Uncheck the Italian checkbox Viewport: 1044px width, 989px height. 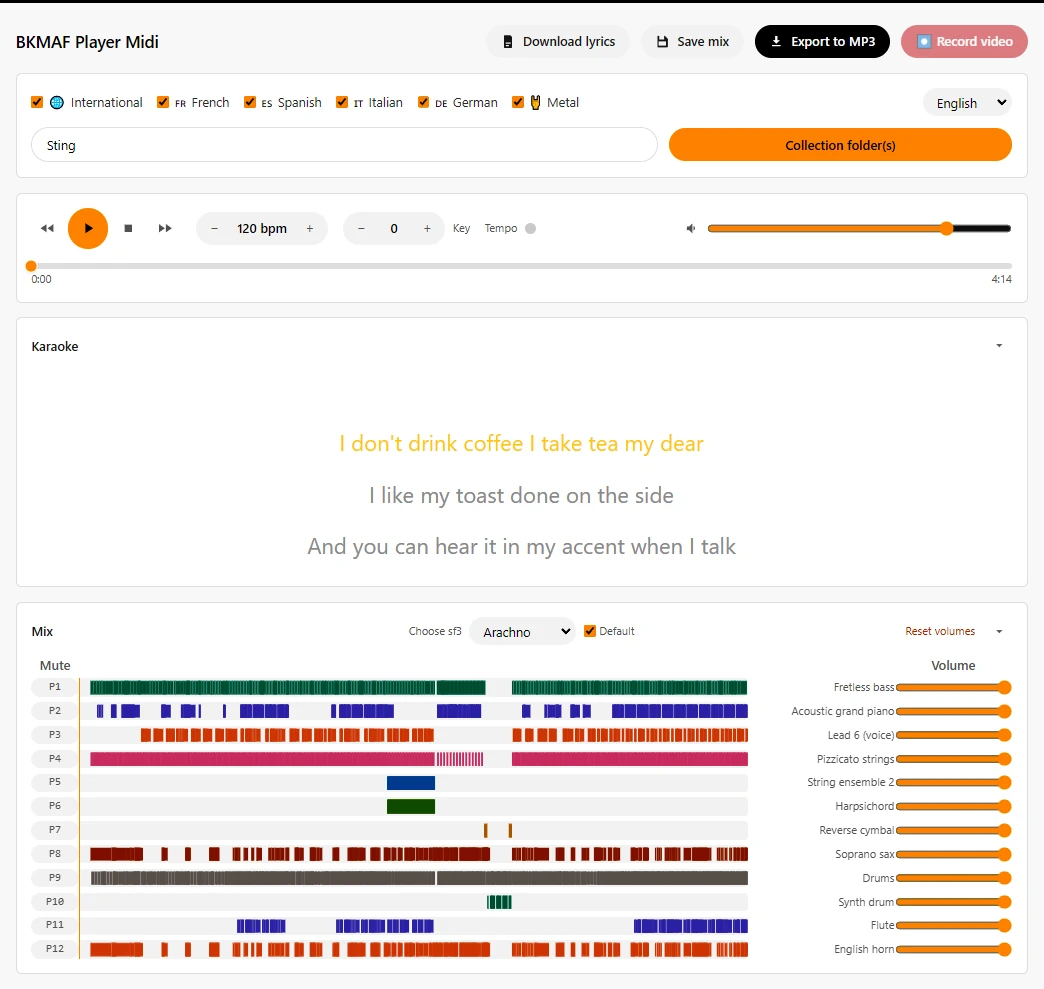[342, 102]
